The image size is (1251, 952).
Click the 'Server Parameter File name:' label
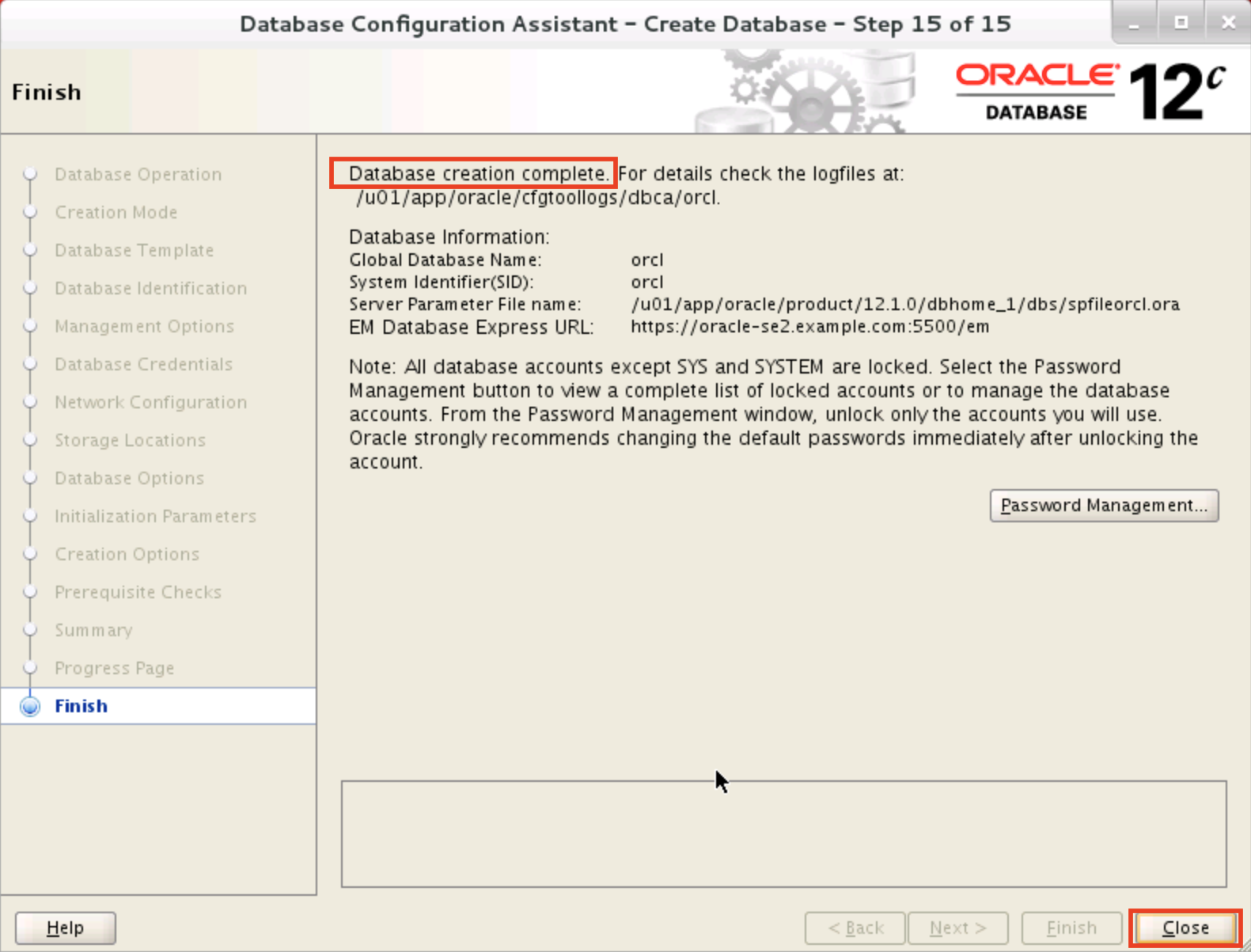point(465,304)
